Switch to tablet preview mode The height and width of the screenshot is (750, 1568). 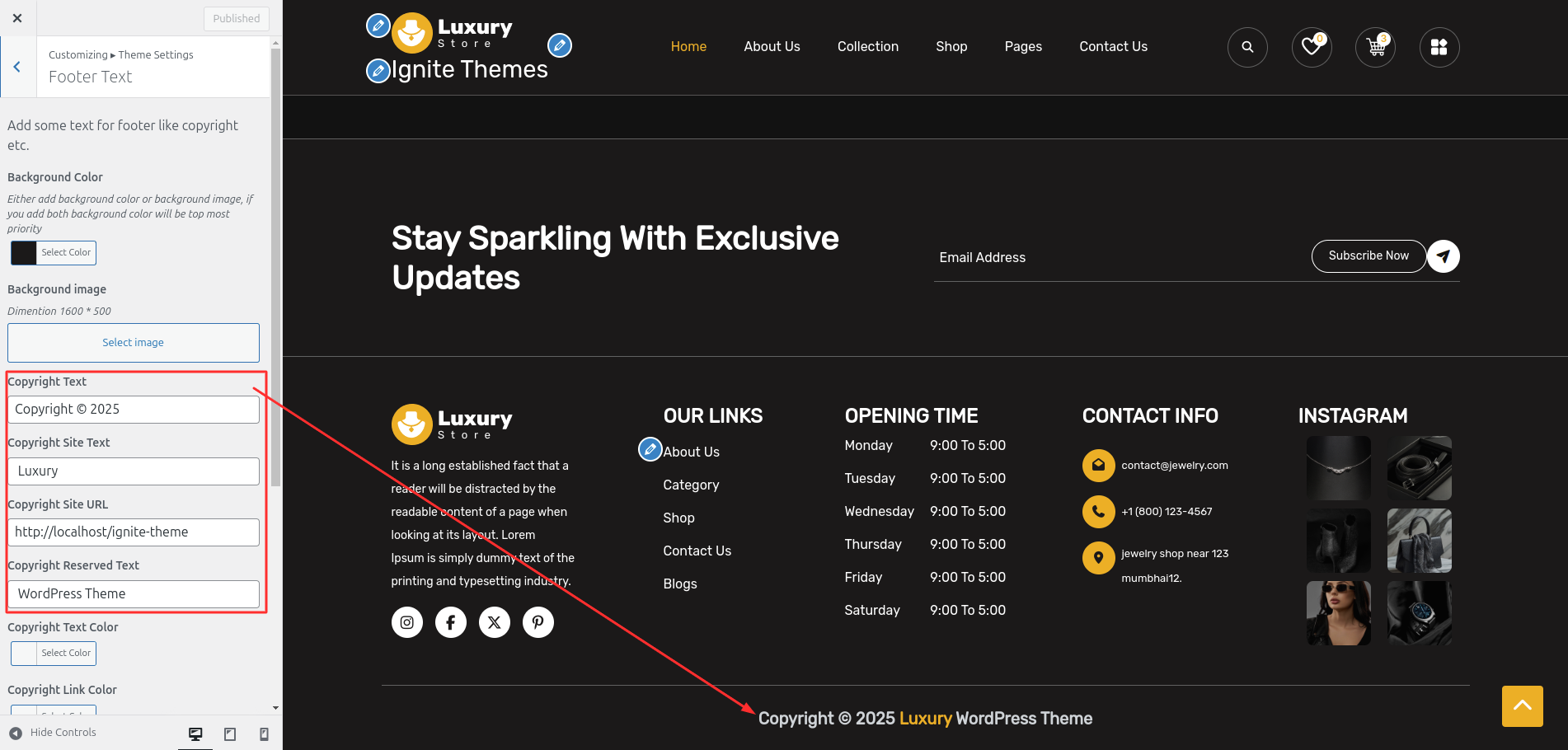[x=230, y=734]
